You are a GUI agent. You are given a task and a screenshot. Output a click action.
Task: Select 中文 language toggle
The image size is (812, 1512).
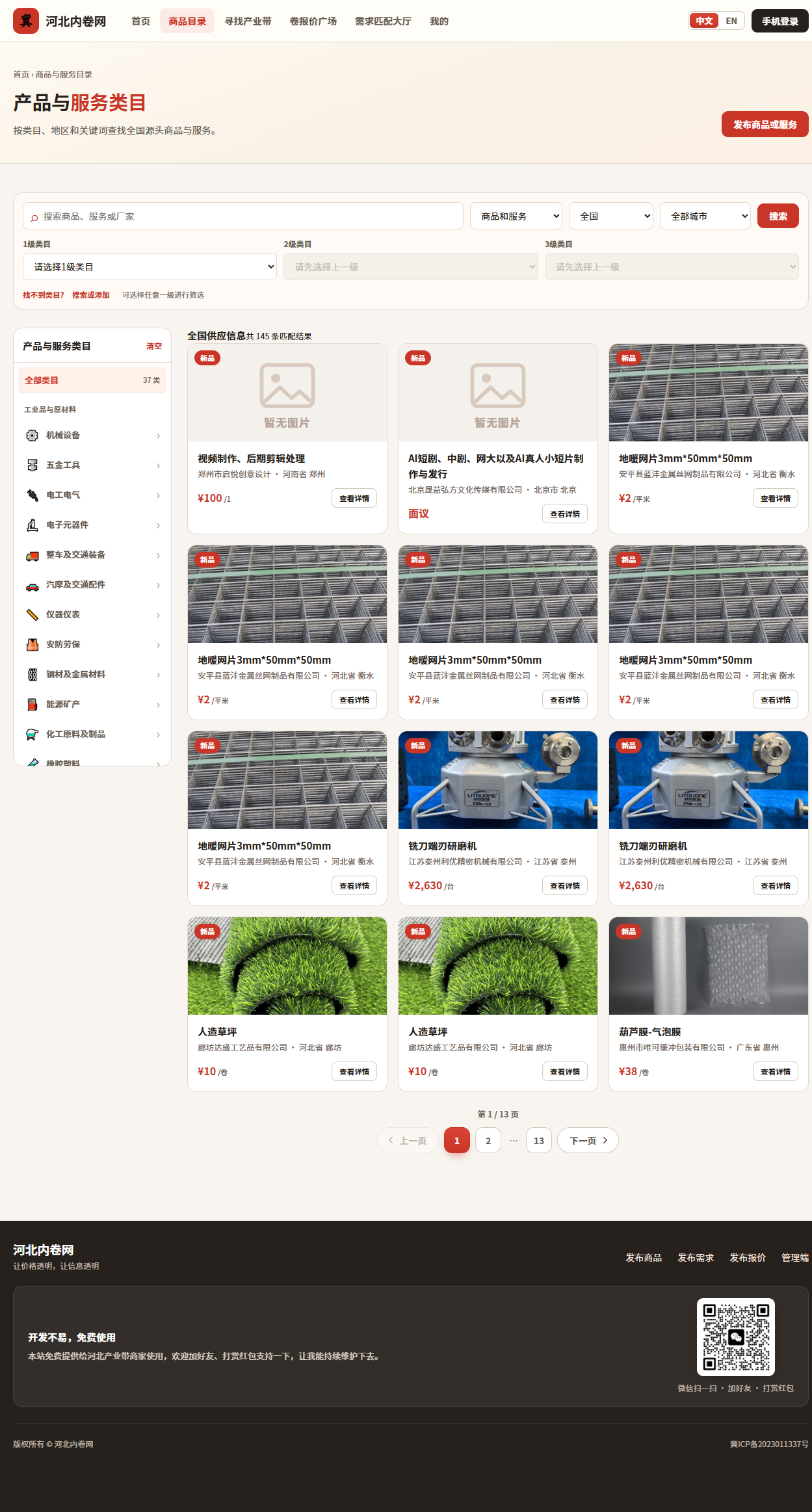coord(704,21)
